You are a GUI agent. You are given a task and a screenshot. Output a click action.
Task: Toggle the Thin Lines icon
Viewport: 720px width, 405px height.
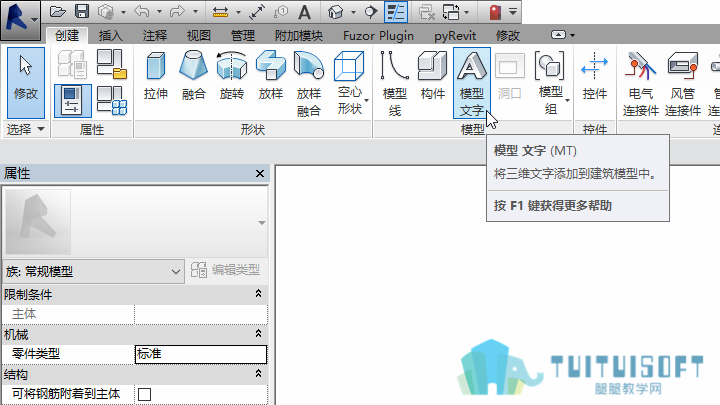[x=396, y=12]
